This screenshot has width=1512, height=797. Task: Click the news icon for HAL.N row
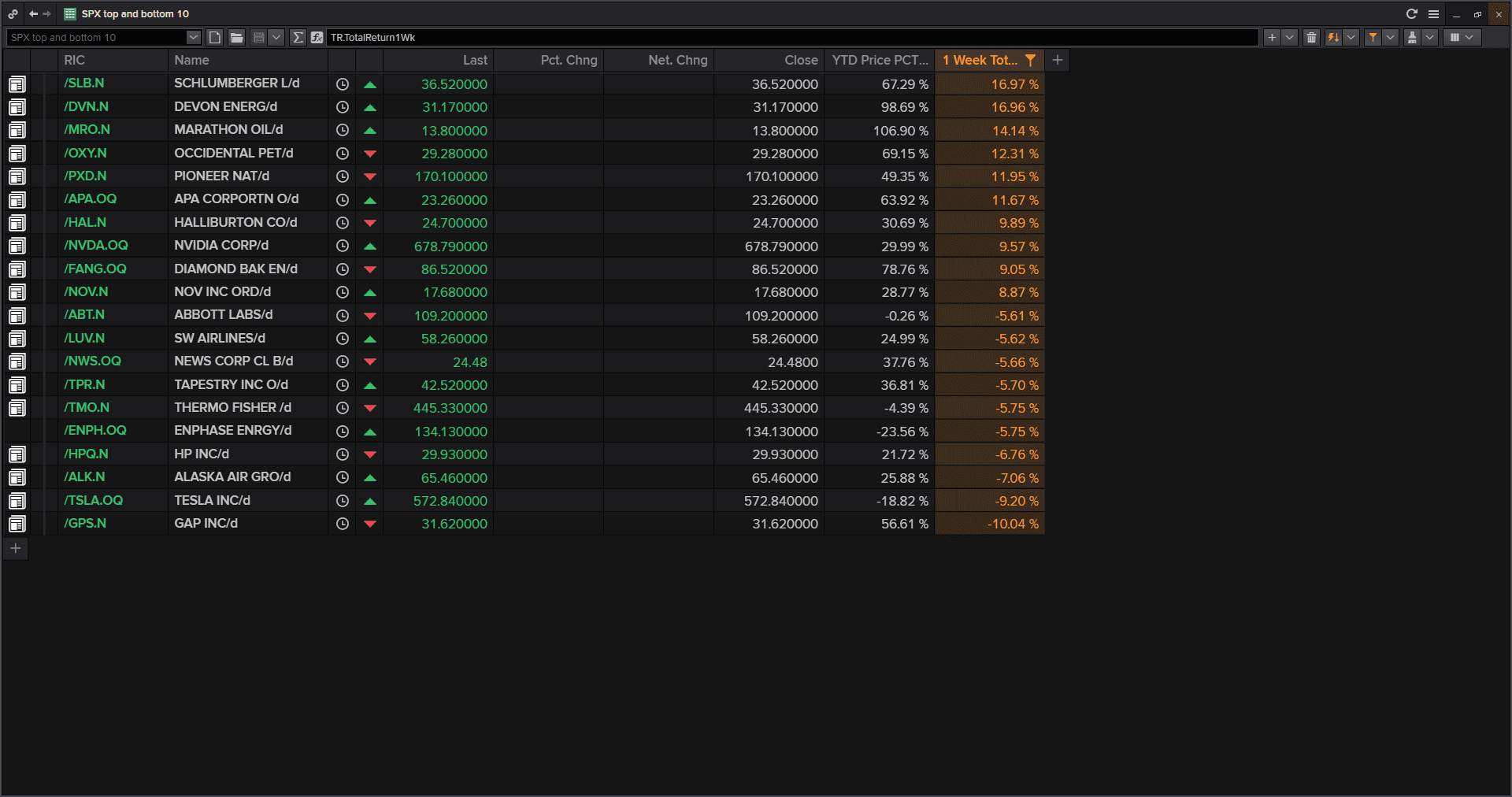[17, 223]
